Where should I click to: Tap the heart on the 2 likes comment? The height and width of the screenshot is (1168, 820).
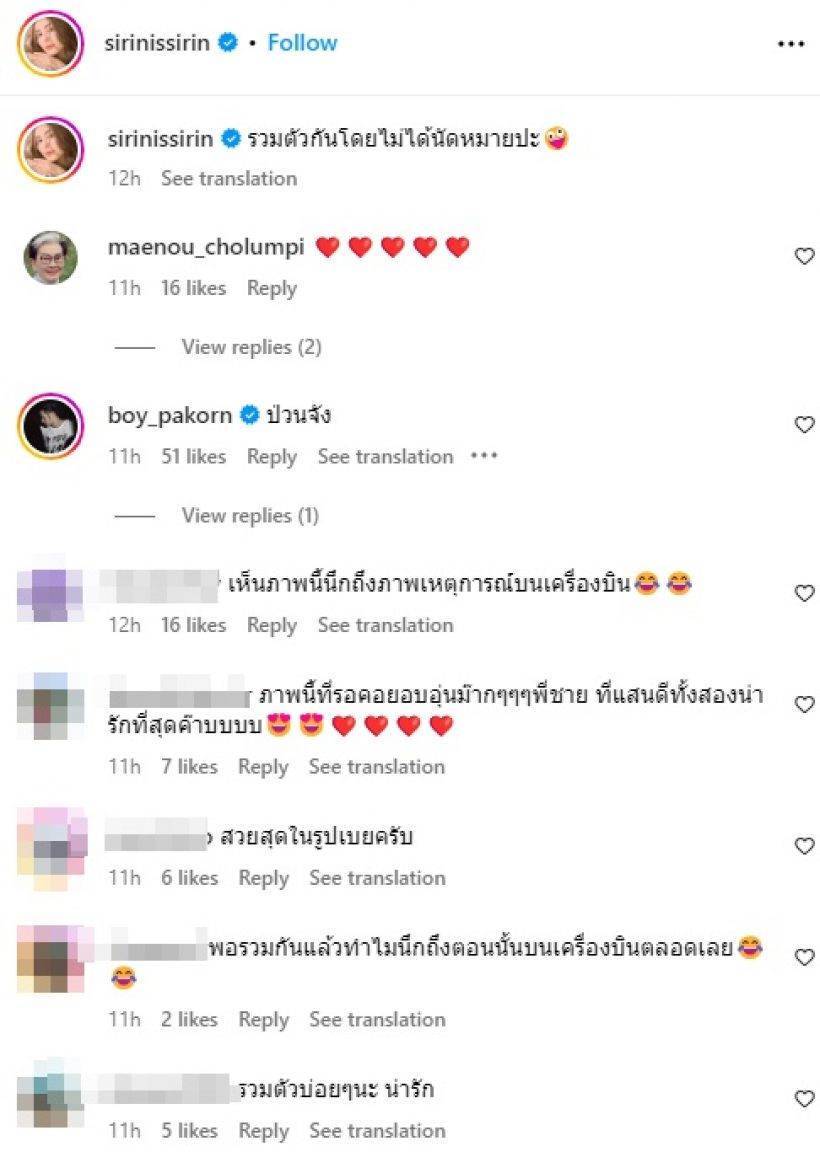tap(804, 957)
